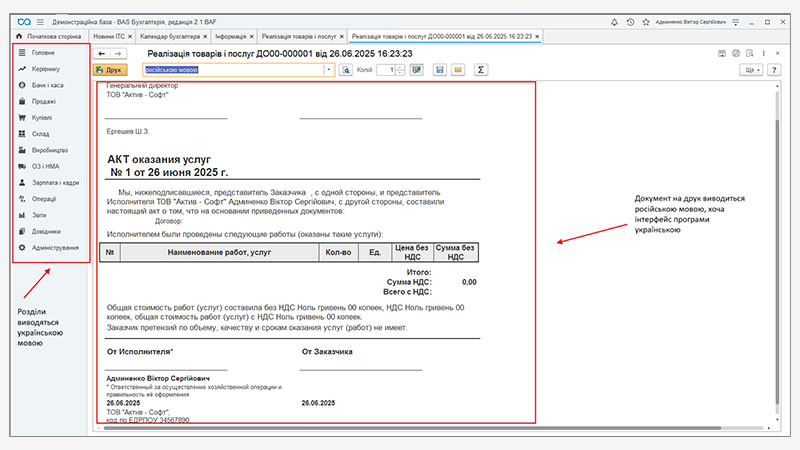
Task: Open the Довідники section
Action: coord(46,232)
